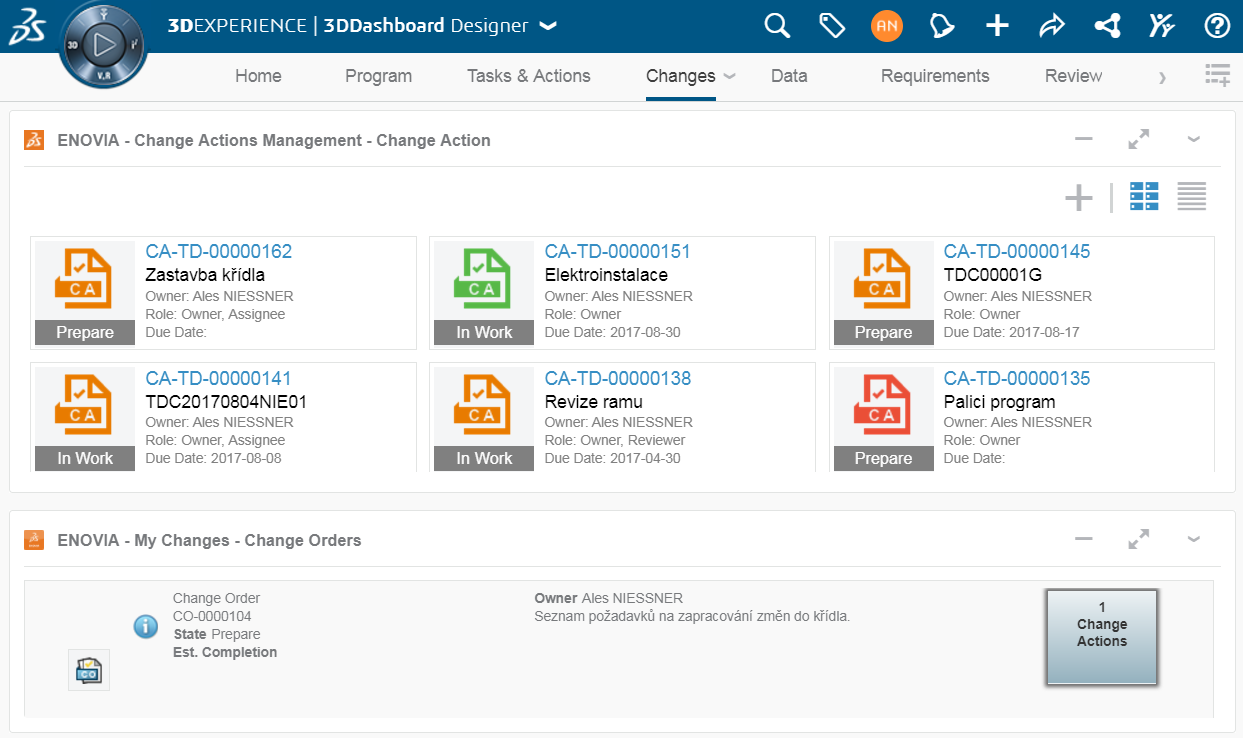Click the CA icon for TDC00001G
Image resolution: width=1243 pixels, height=738 pixels.
tap(882, 279)
